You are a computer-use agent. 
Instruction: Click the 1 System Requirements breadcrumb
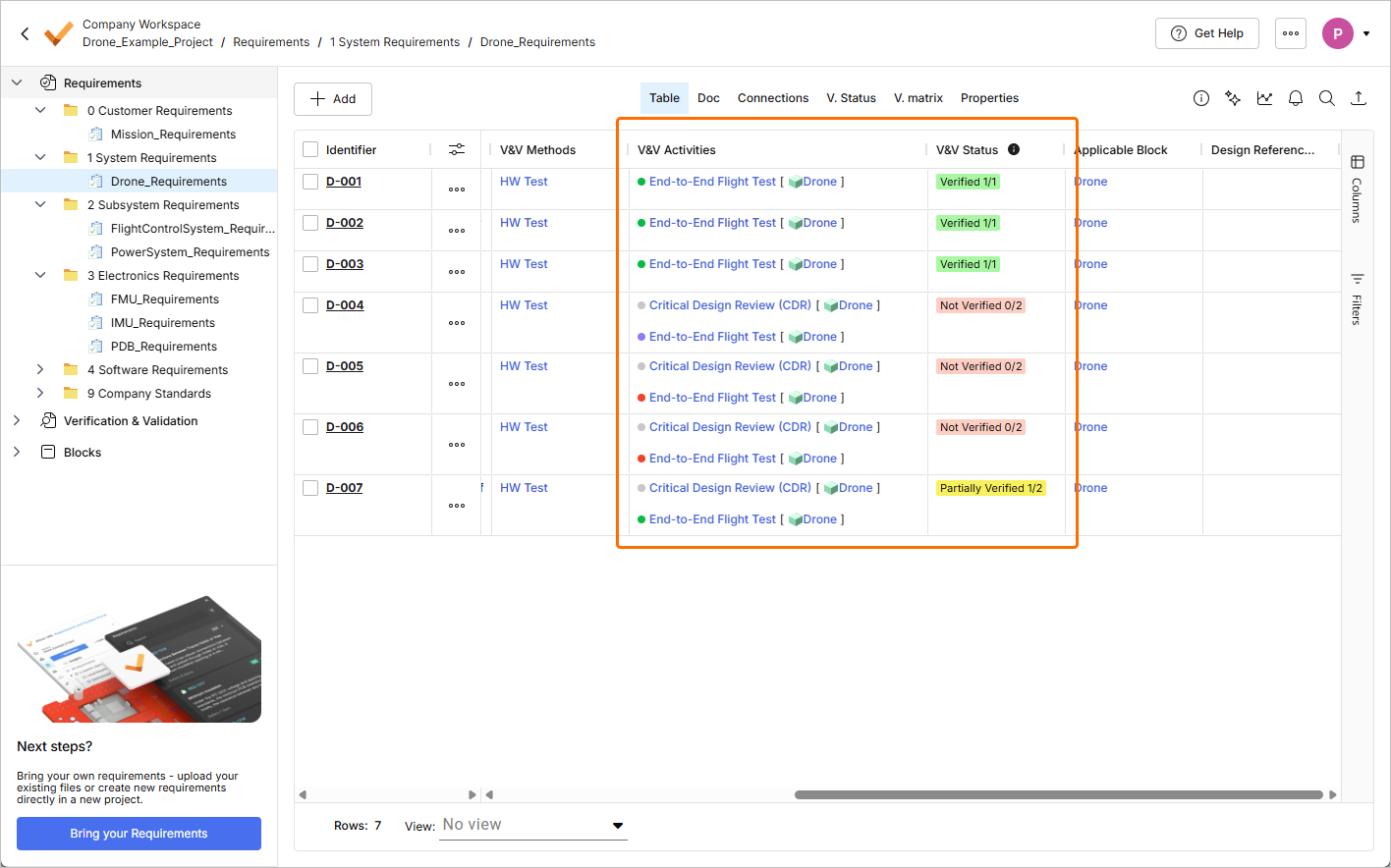[395, 42]
